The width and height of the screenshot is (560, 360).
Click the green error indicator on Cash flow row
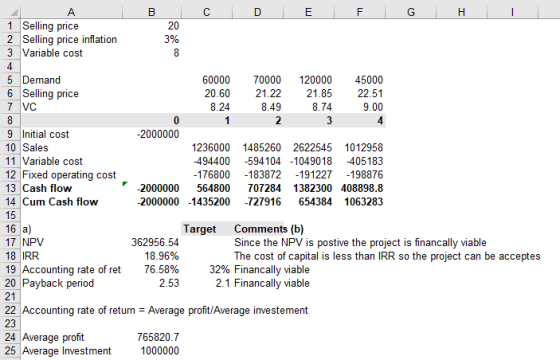pyautogui.click(x=125, y=184)
